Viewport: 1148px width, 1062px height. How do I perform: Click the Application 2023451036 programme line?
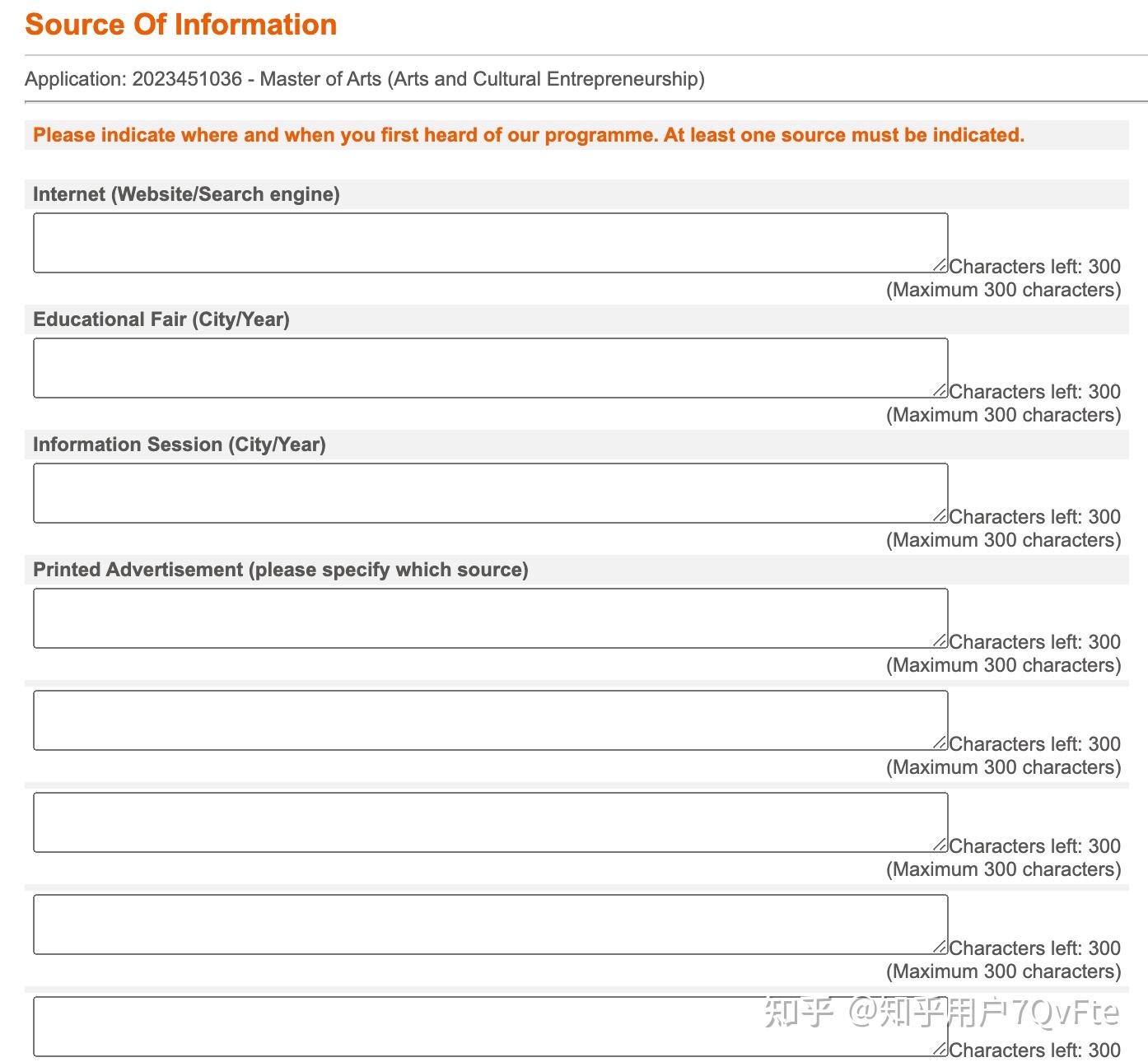tap(365, 79)
